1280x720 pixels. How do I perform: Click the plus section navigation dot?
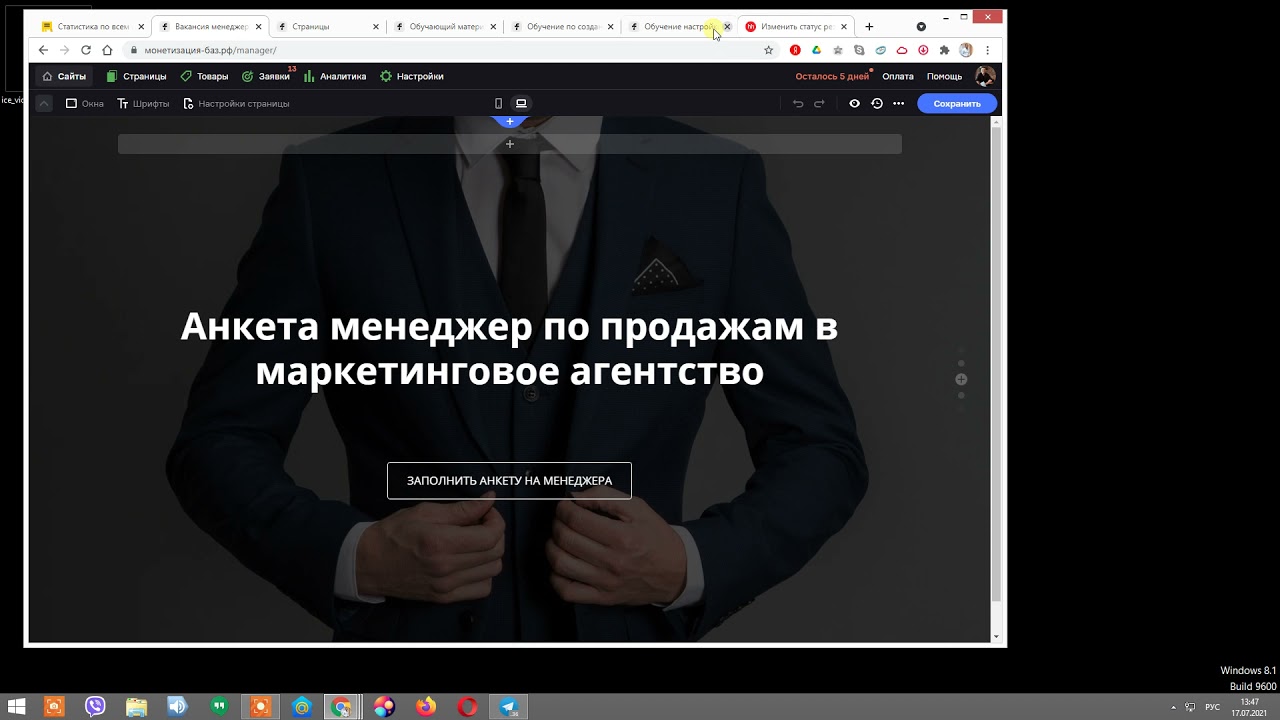click(961, 379)
